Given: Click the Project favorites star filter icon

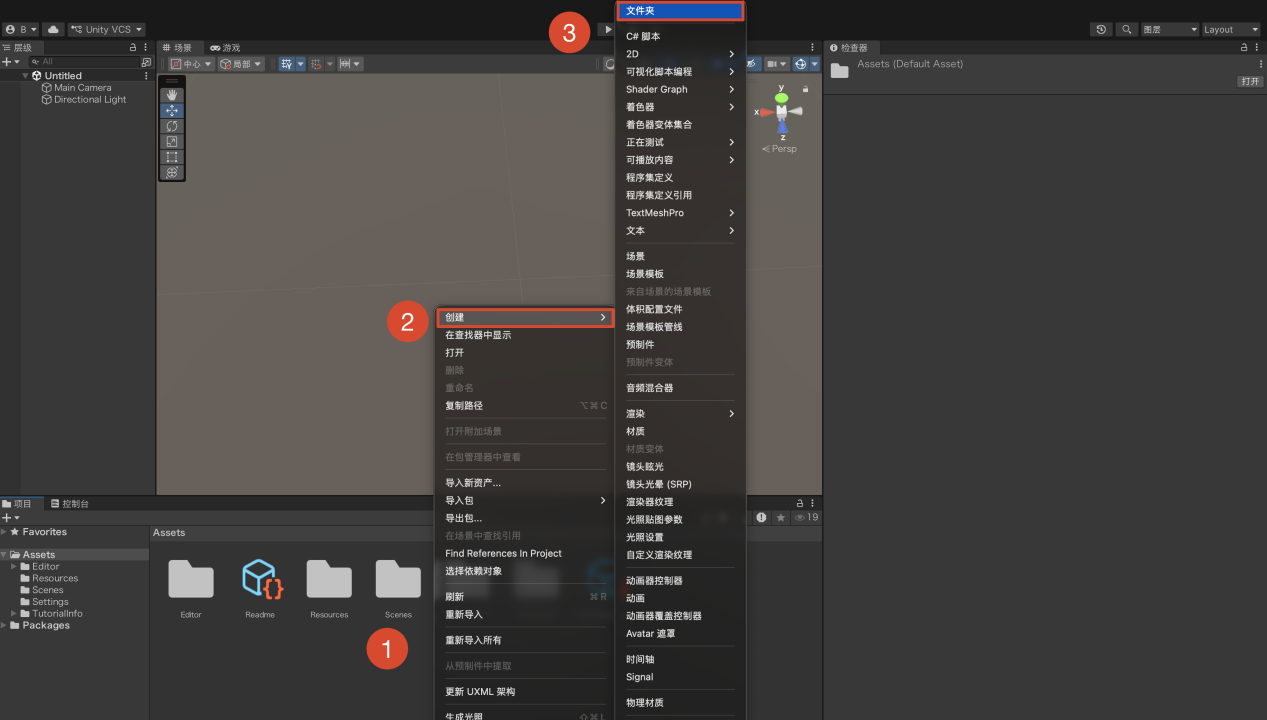Looking at the screenshot, I should [781, 518].
